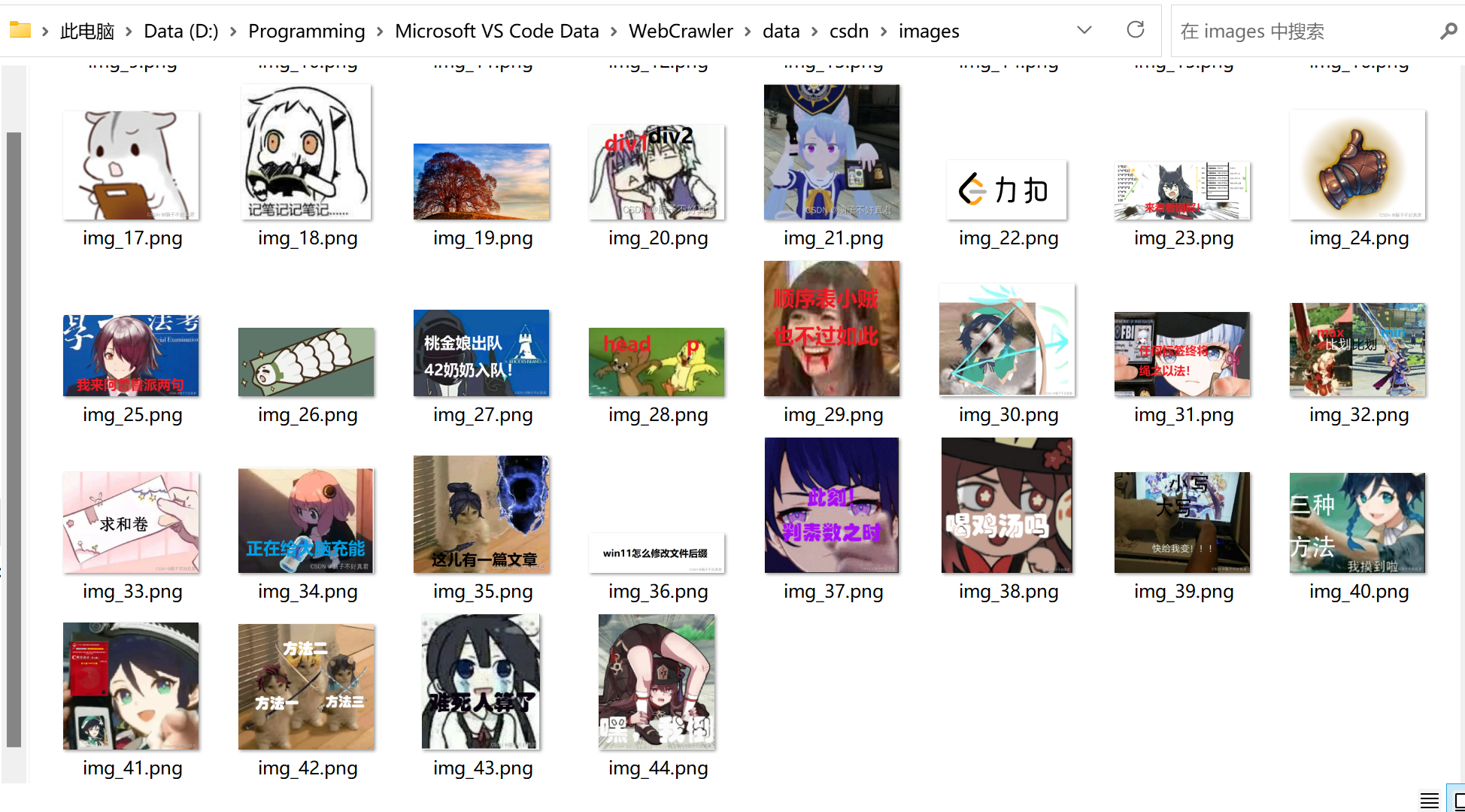Select img_40.png 三种方法 thumbnail
The width and height of the screenshot is (1465, 812).
[x=1357, y=523]
